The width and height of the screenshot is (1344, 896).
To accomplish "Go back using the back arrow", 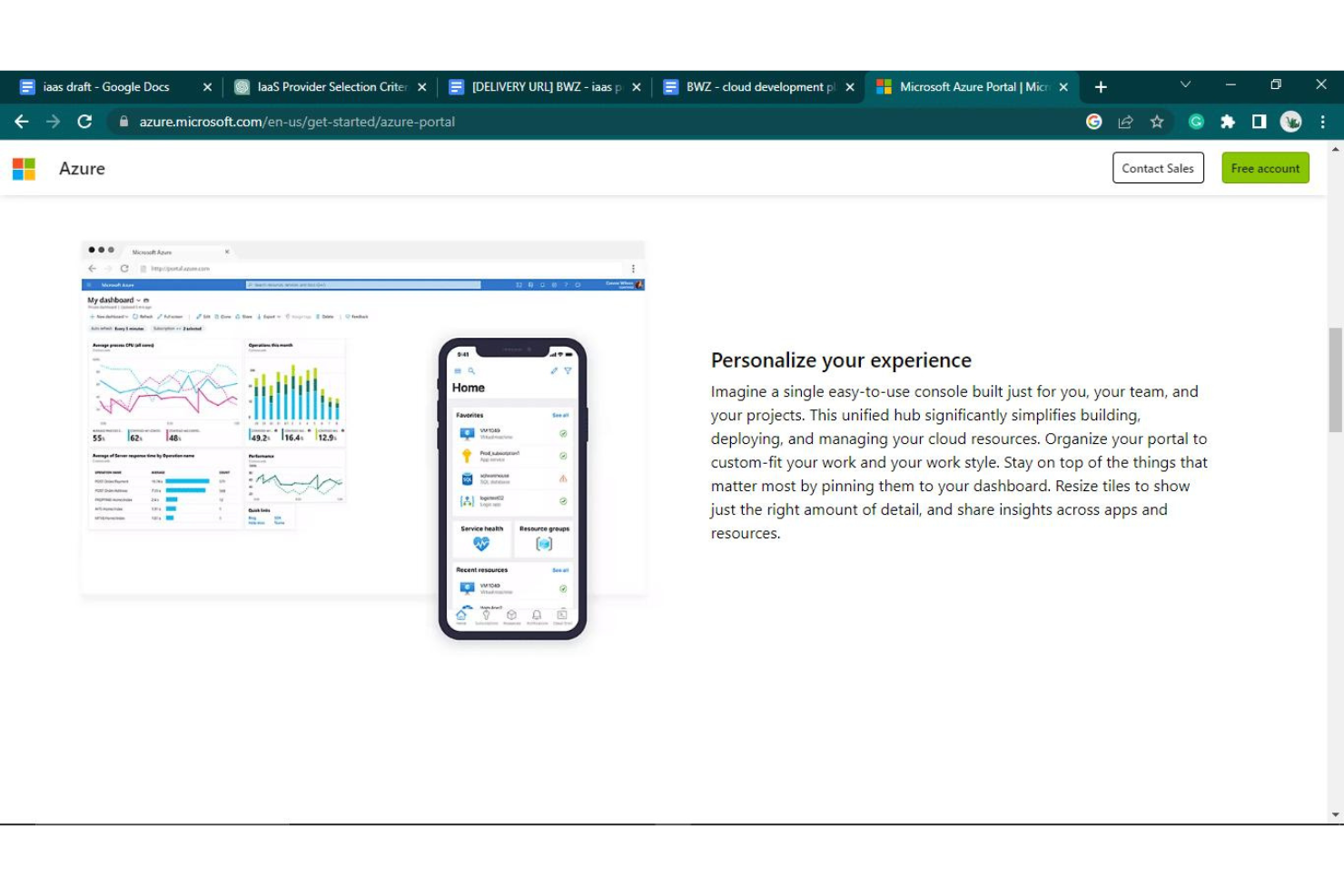I will 21,121.
